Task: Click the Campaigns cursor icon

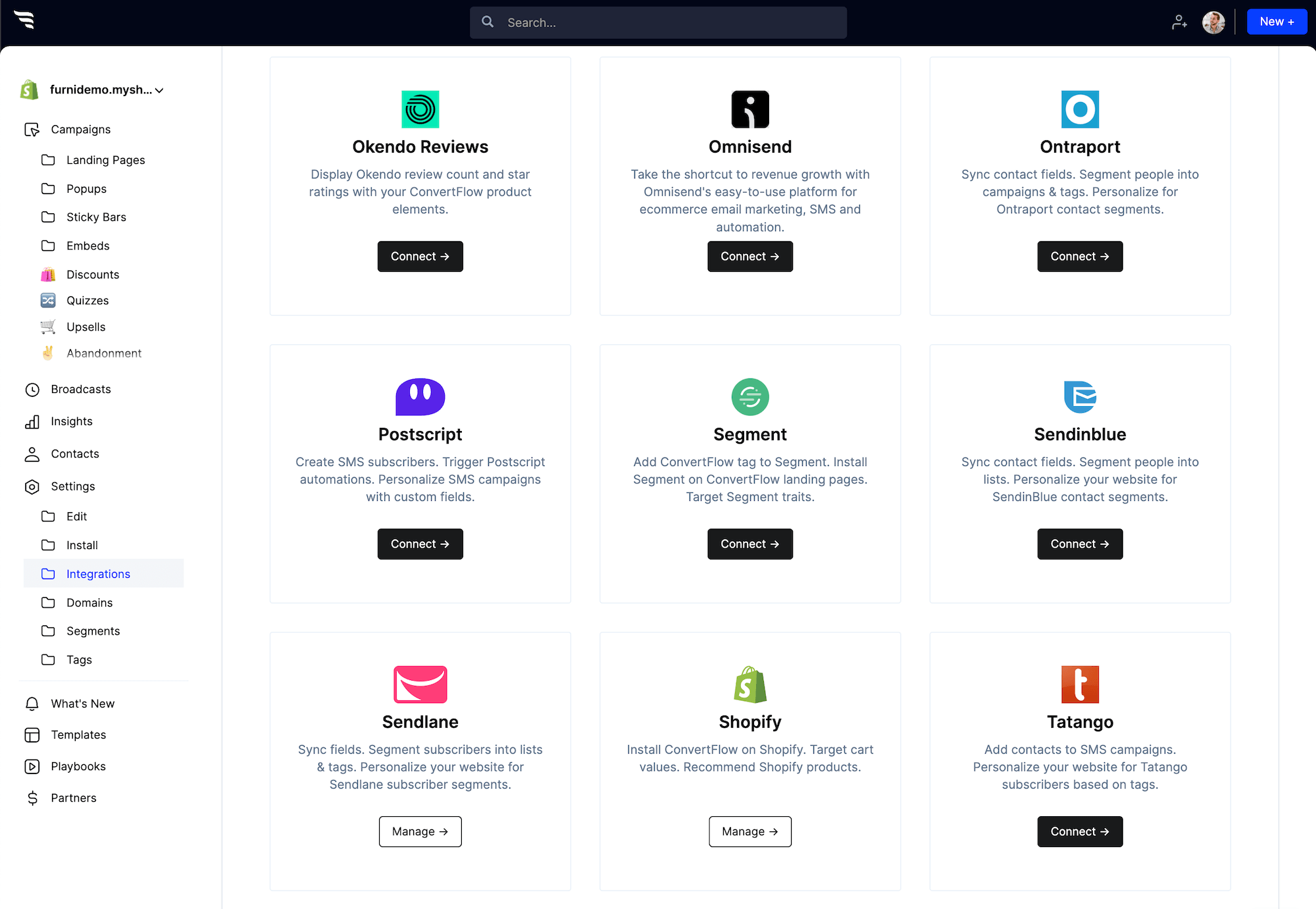Action: [32, 130]
